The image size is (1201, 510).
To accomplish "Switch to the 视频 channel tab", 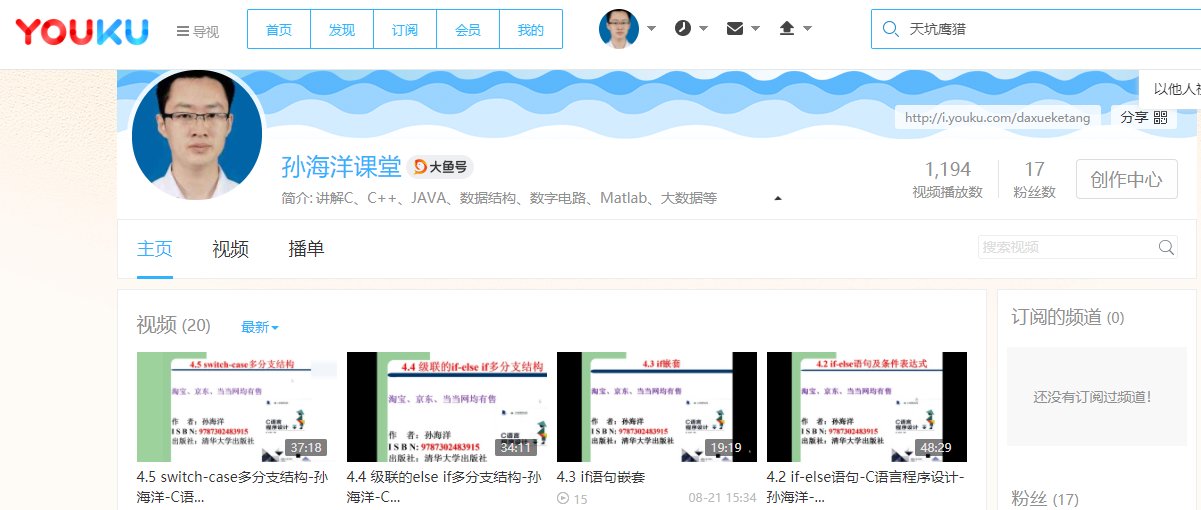I will point(230,249).
